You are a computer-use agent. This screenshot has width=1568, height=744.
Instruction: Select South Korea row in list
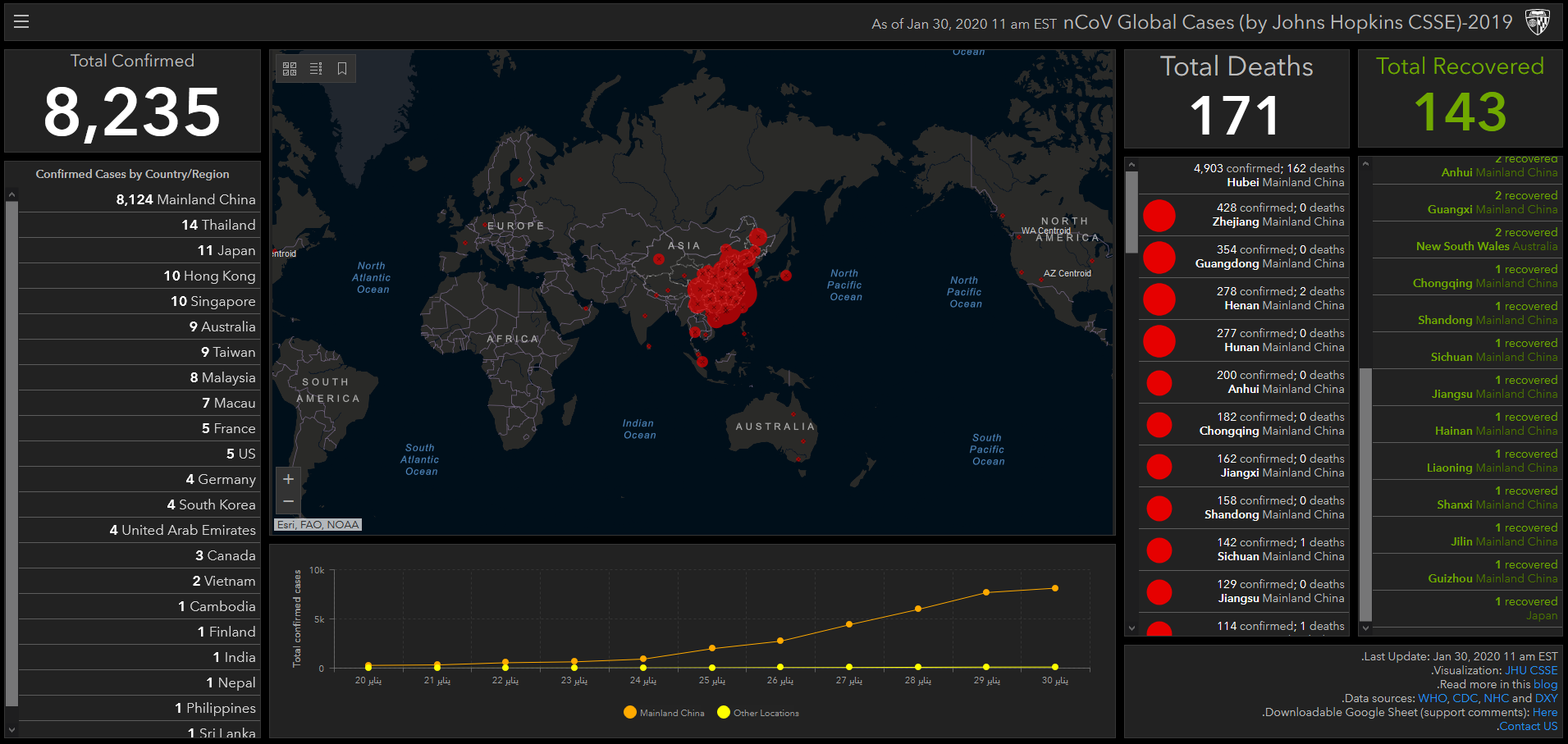139,504
